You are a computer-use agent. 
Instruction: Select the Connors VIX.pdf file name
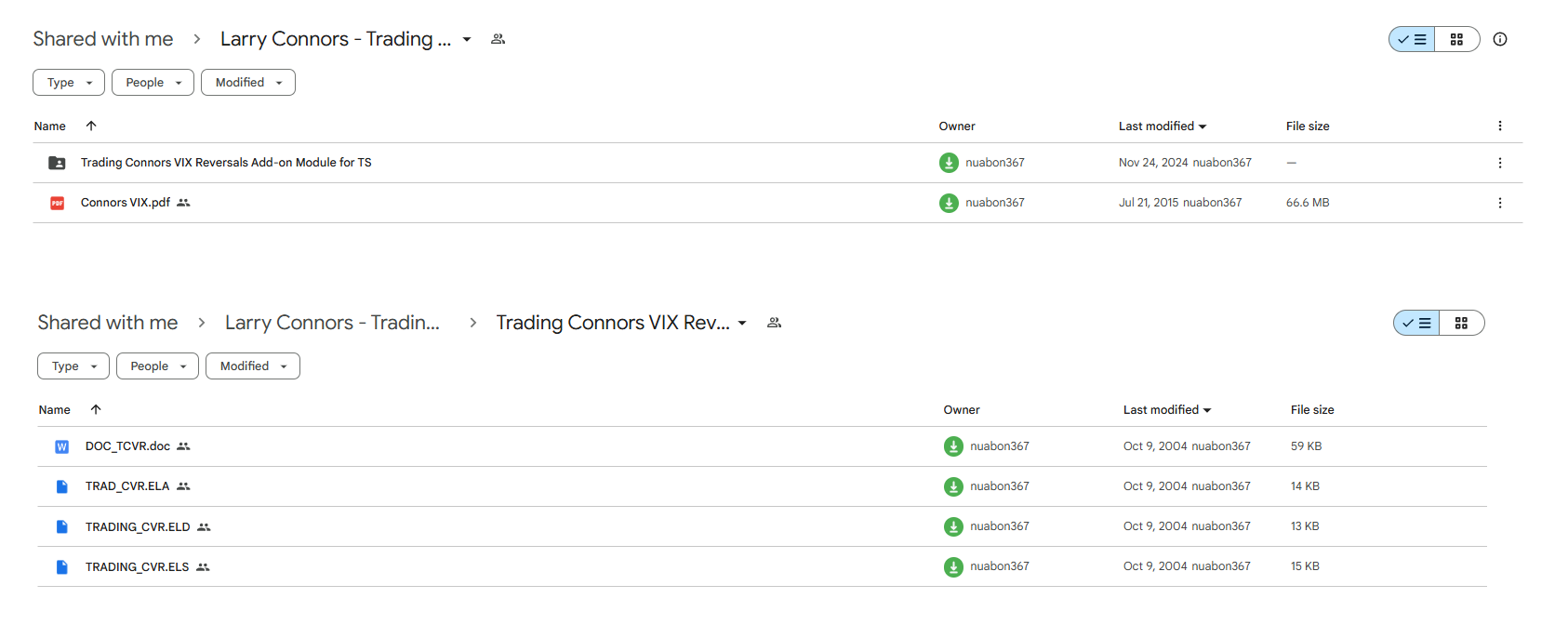click(126, 203)
